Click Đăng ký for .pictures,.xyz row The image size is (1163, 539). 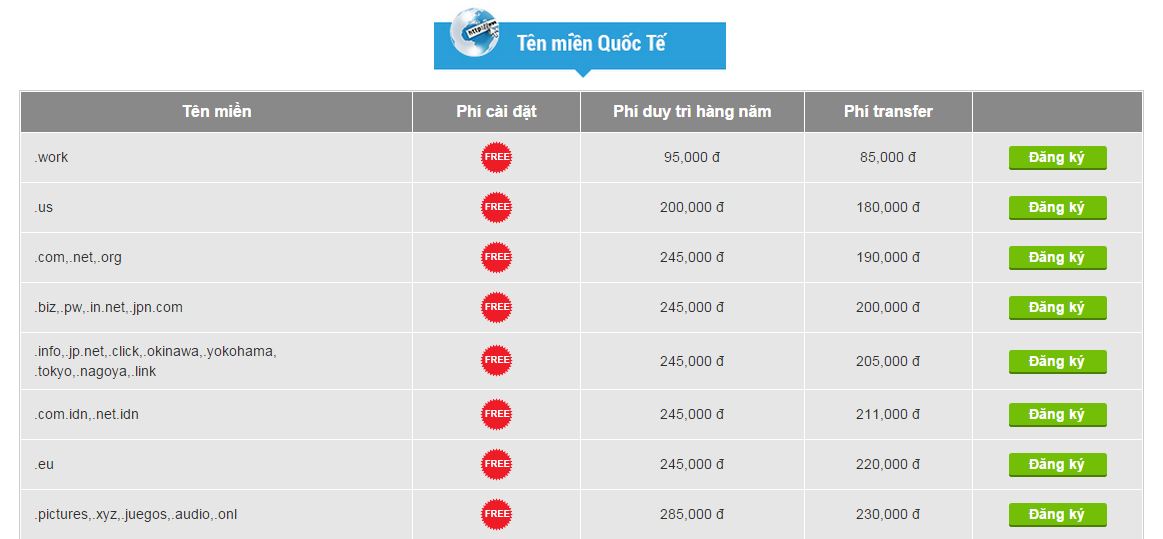coord(1057,515)
